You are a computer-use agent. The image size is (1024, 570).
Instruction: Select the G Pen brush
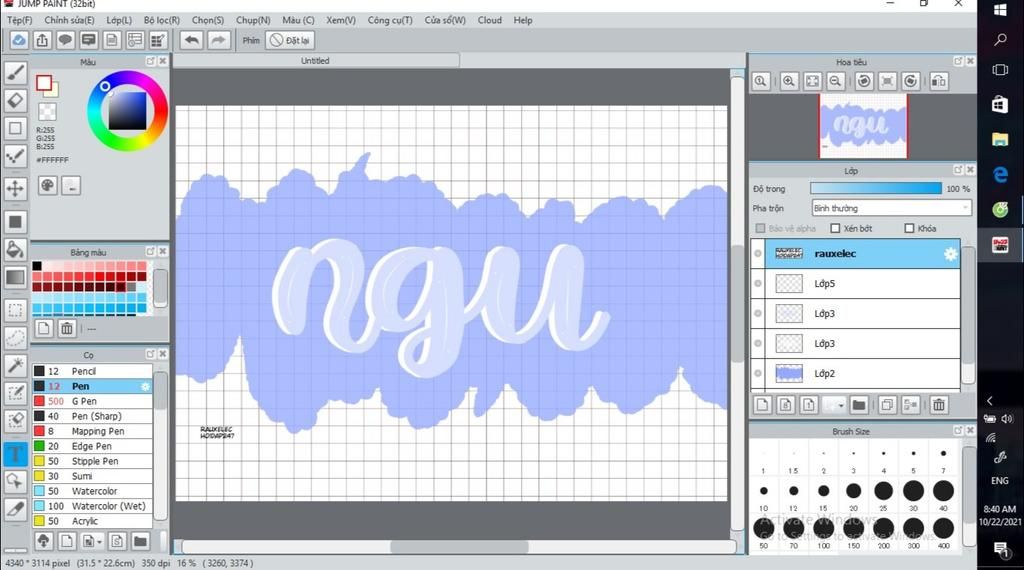92,401
